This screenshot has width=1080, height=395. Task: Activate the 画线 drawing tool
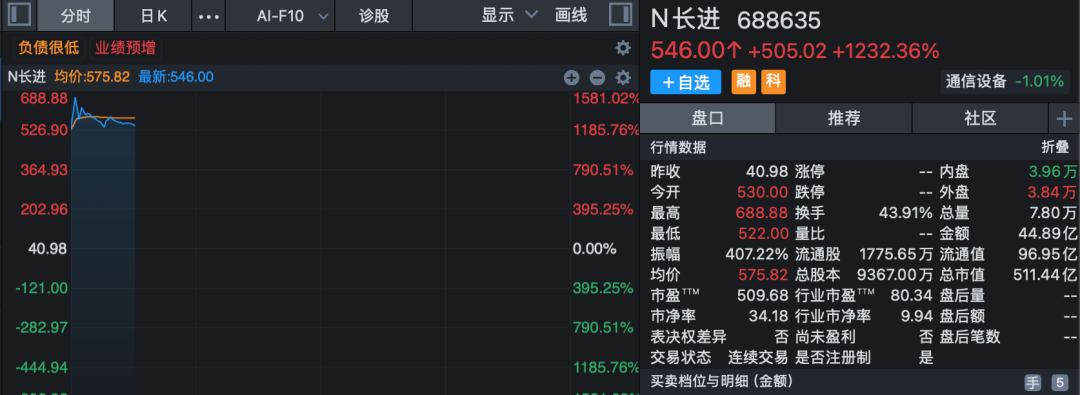pyautogui.click(x=571, y=15)
